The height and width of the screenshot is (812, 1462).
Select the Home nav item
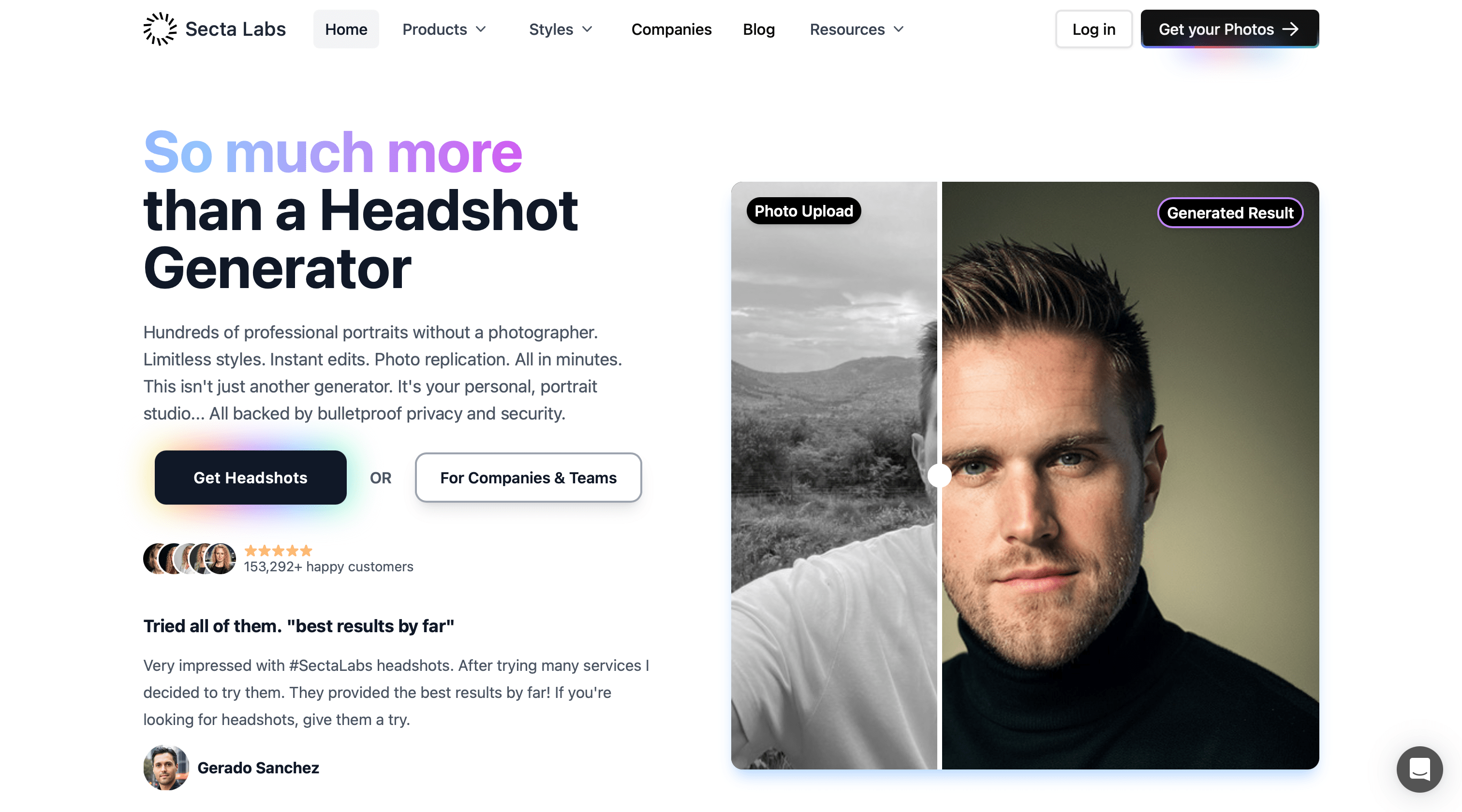346,29
